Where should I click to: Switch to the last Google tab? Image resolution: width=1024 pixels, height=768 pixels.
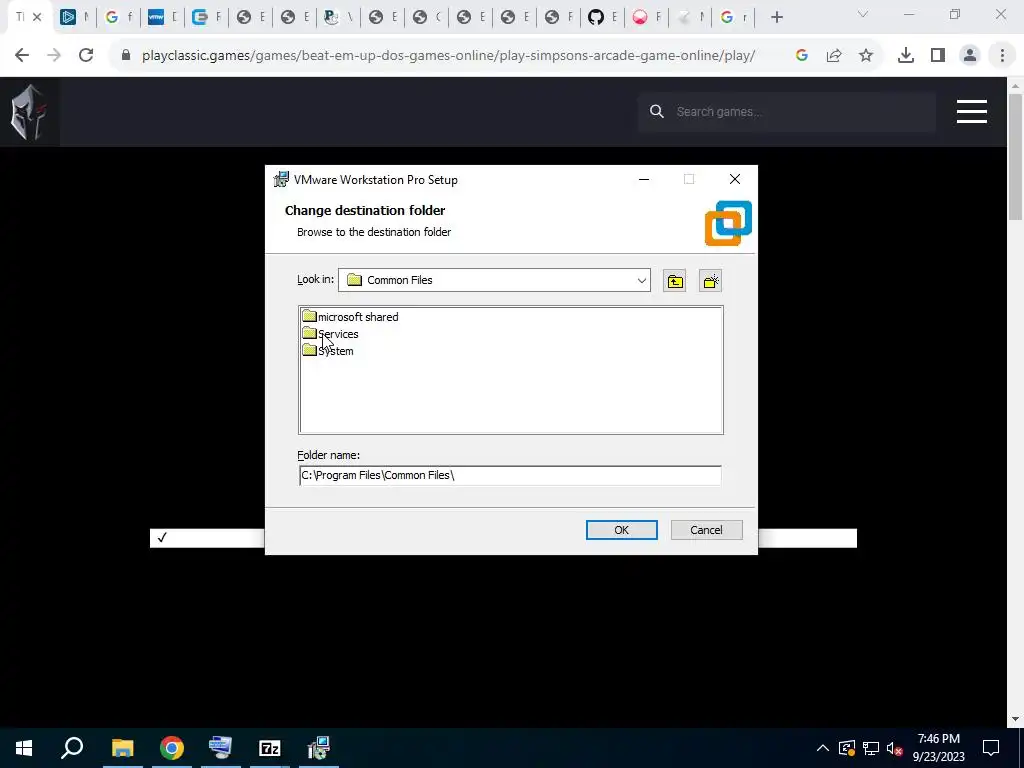coord(727,18)
